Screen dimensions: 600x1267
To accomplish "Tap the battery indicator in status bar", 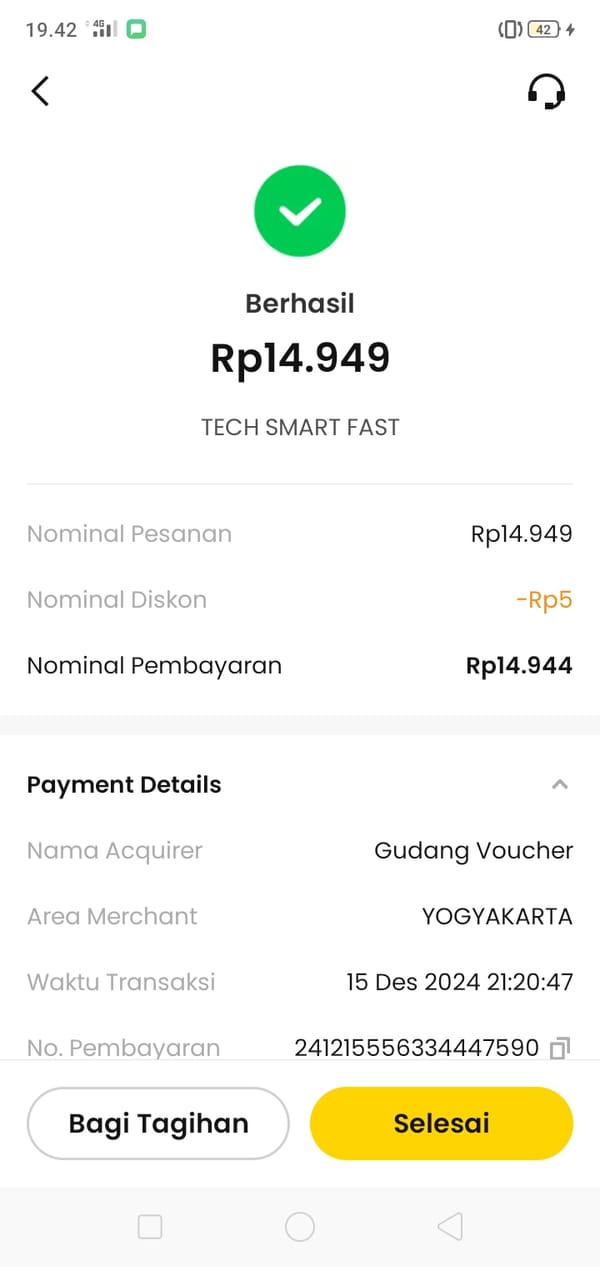I will [x=543, y=29].
